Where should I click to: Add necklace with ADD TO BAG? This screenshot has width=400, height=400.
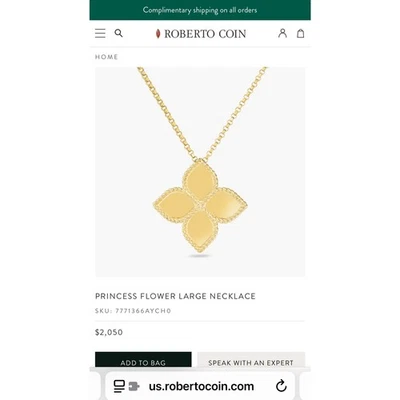(143, 360)
